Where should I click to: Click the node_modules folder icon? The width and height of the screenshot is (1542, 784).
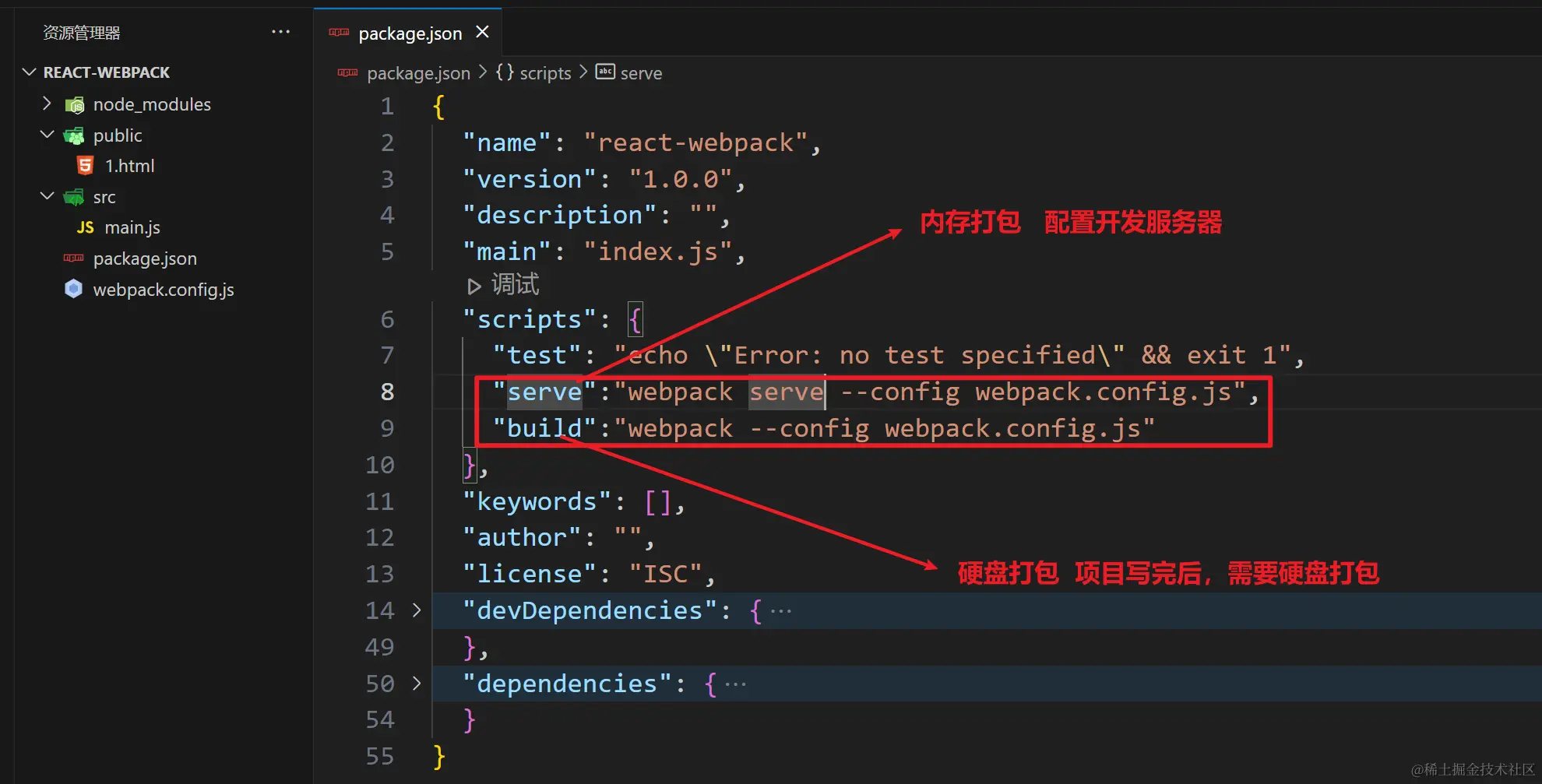(x=74, y=104)
